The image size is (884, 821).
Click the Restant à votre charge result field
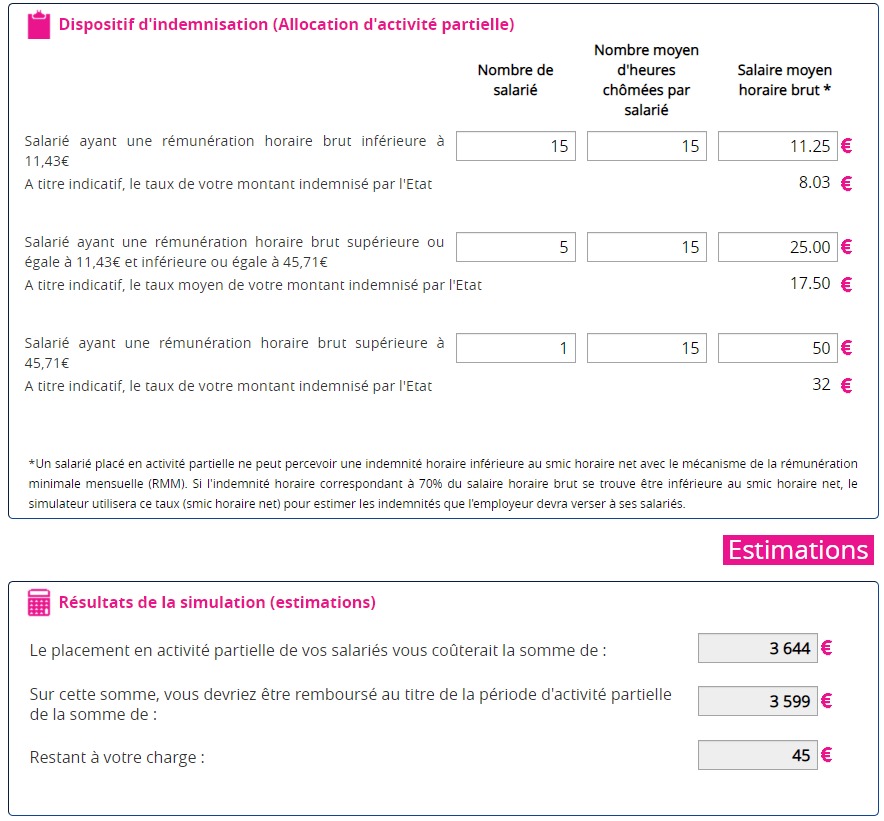tap(758, 755)
